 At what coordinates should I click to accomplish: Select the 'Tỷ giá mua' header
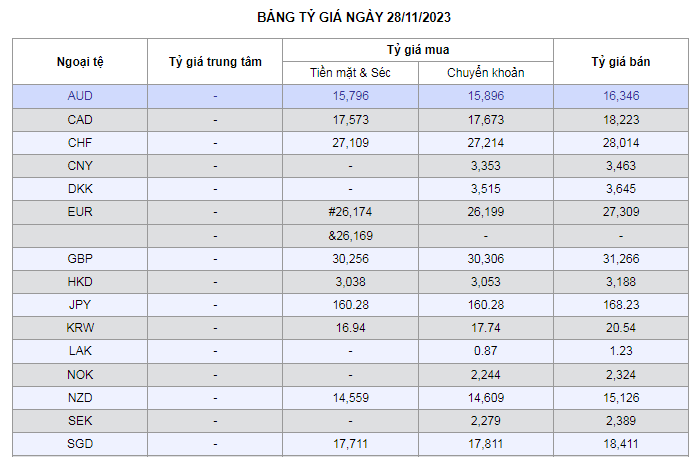pyautogui.click(x=417, y=49)
